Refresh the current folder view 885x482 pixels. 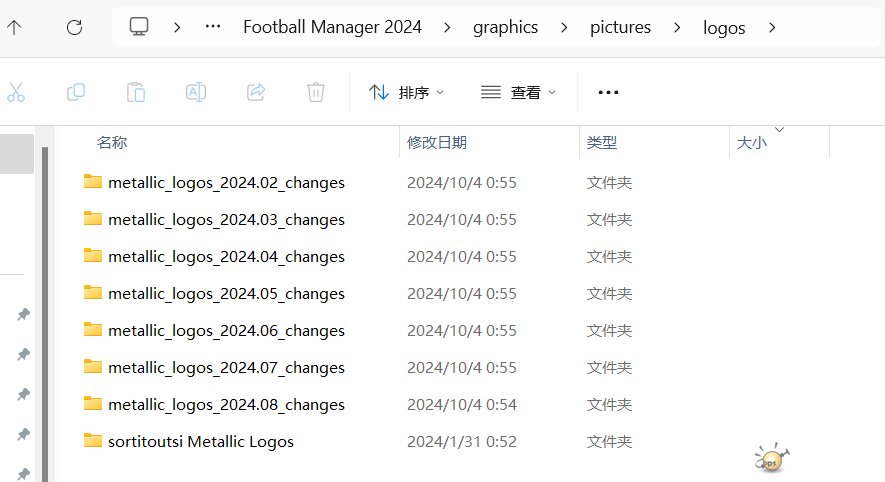point(75,27)
